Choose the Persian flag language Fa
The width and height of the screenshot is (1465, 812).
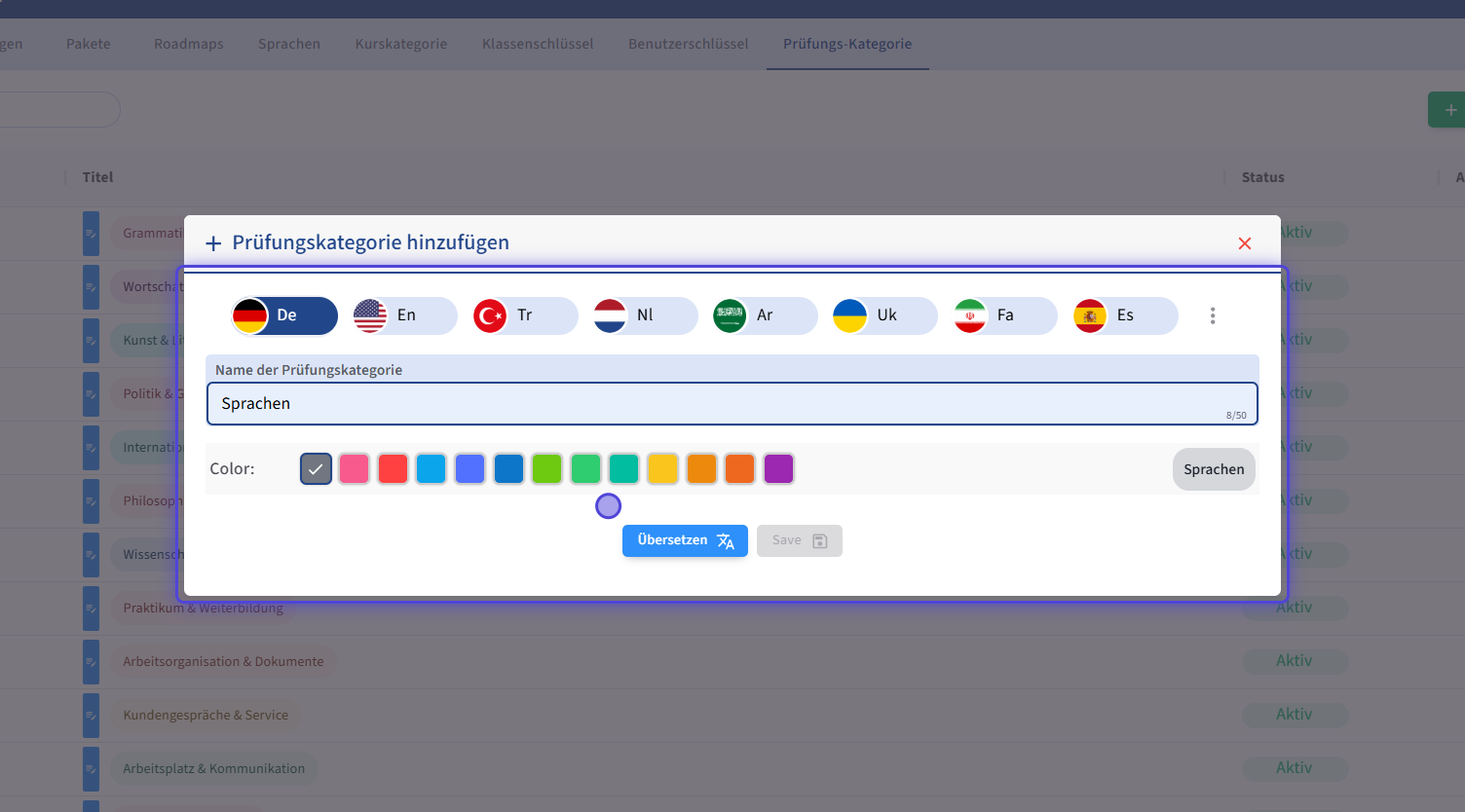pos(1004,315)
